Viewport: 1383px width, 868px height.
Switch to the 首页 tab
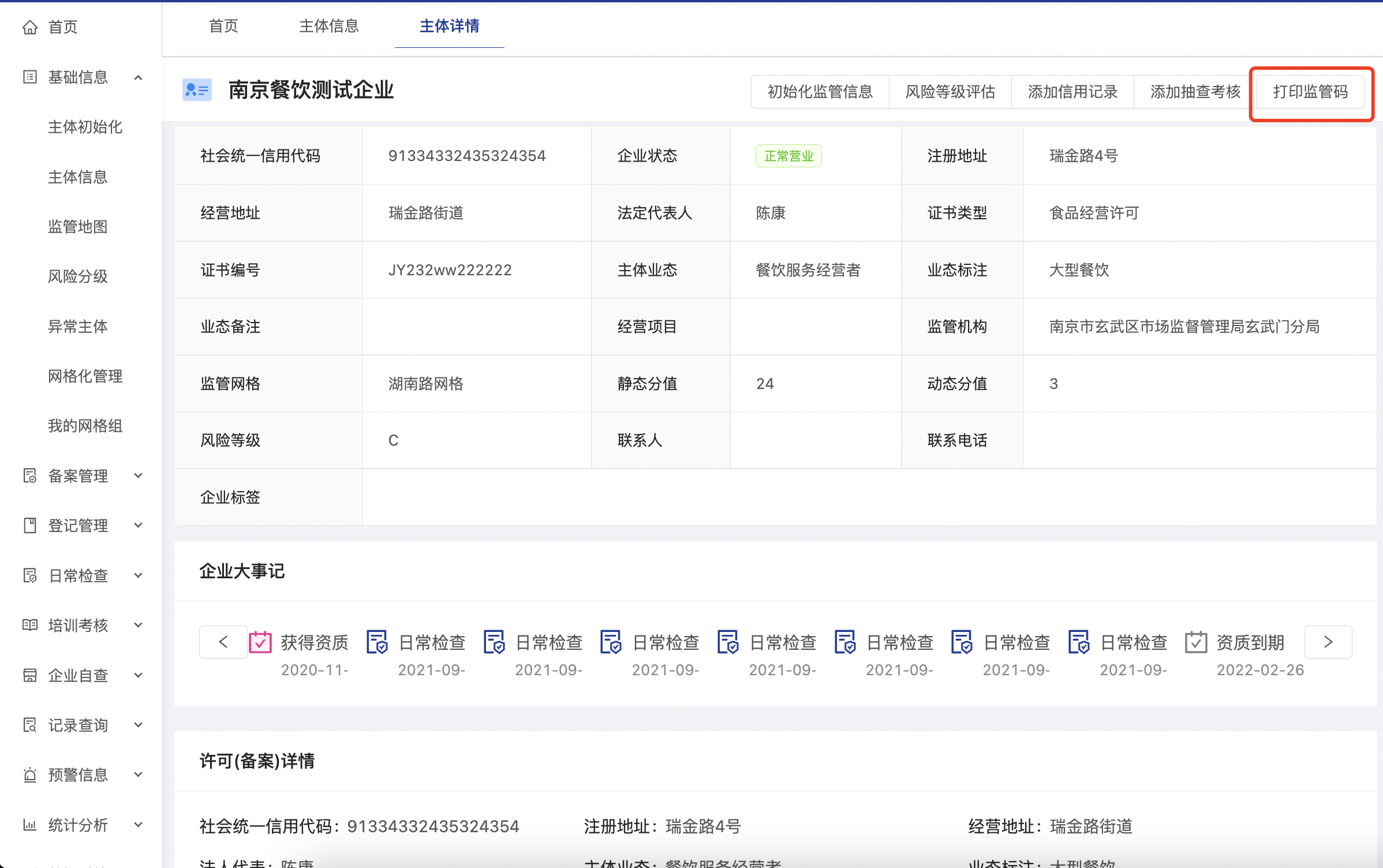[223, 26]
